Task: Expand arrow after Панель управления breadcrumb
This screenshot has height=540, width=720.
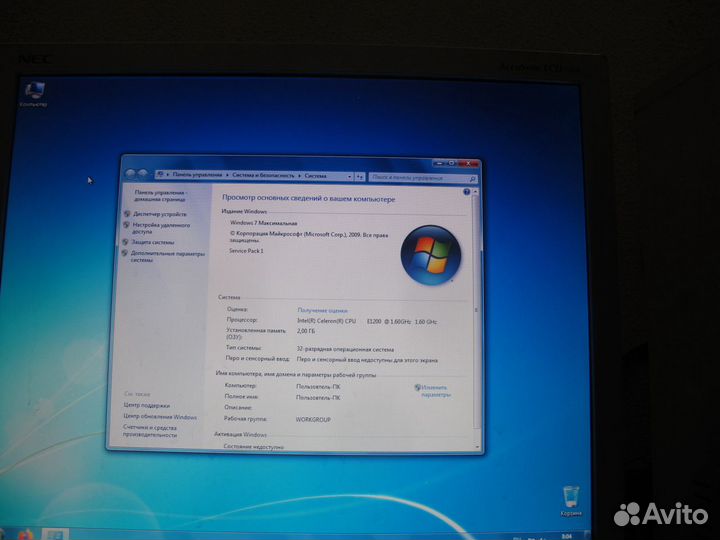Action: click(227, 175)
